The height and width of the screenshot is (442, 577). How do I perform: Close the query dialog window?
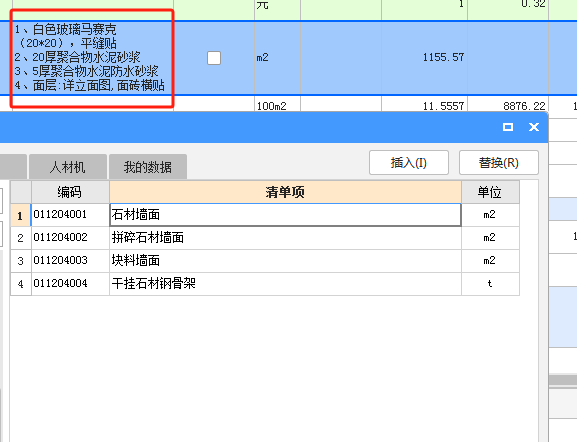[x=534, y=127]
